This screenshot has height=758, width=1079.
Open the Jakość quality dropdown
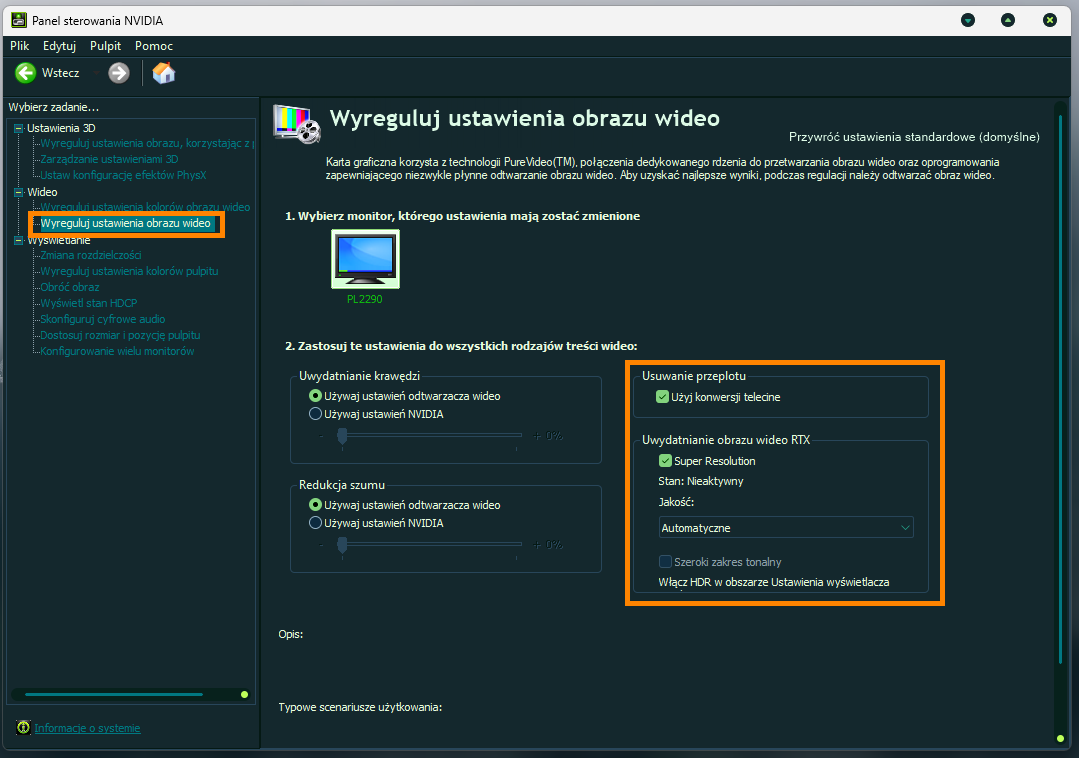click(x=786, y=528)
